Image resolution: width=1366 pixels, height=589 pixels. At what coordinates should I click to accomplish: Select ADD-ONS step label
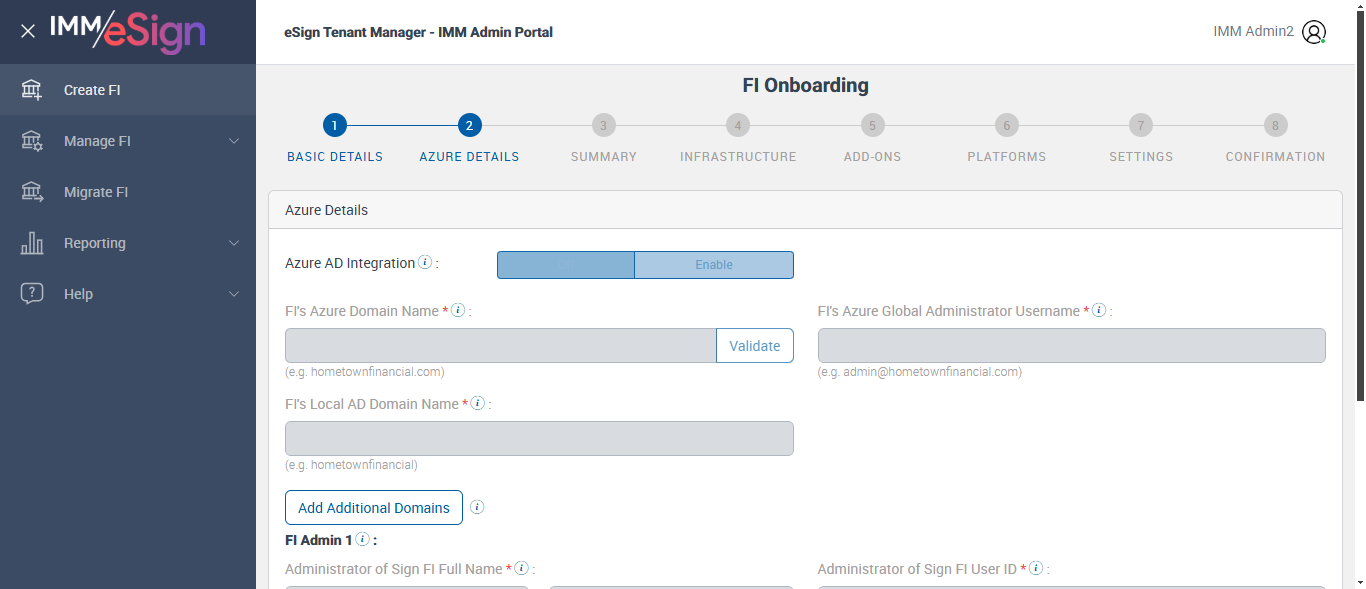pos(872,157)
